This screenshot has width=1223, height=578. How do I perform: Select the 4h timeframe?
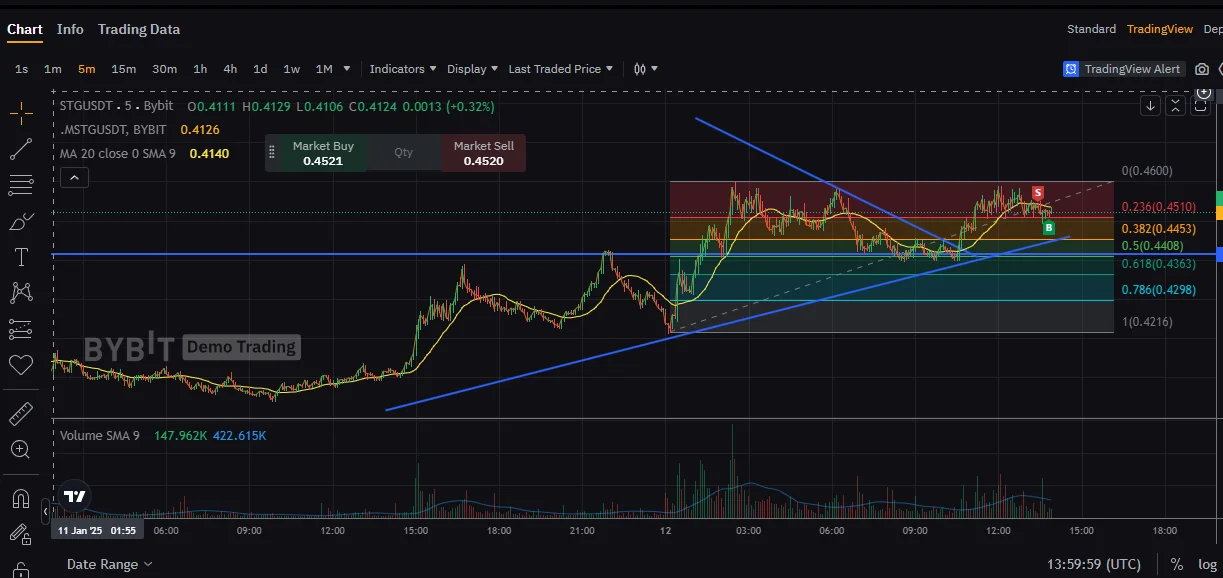pyautogui.click(x=230, y=69)
